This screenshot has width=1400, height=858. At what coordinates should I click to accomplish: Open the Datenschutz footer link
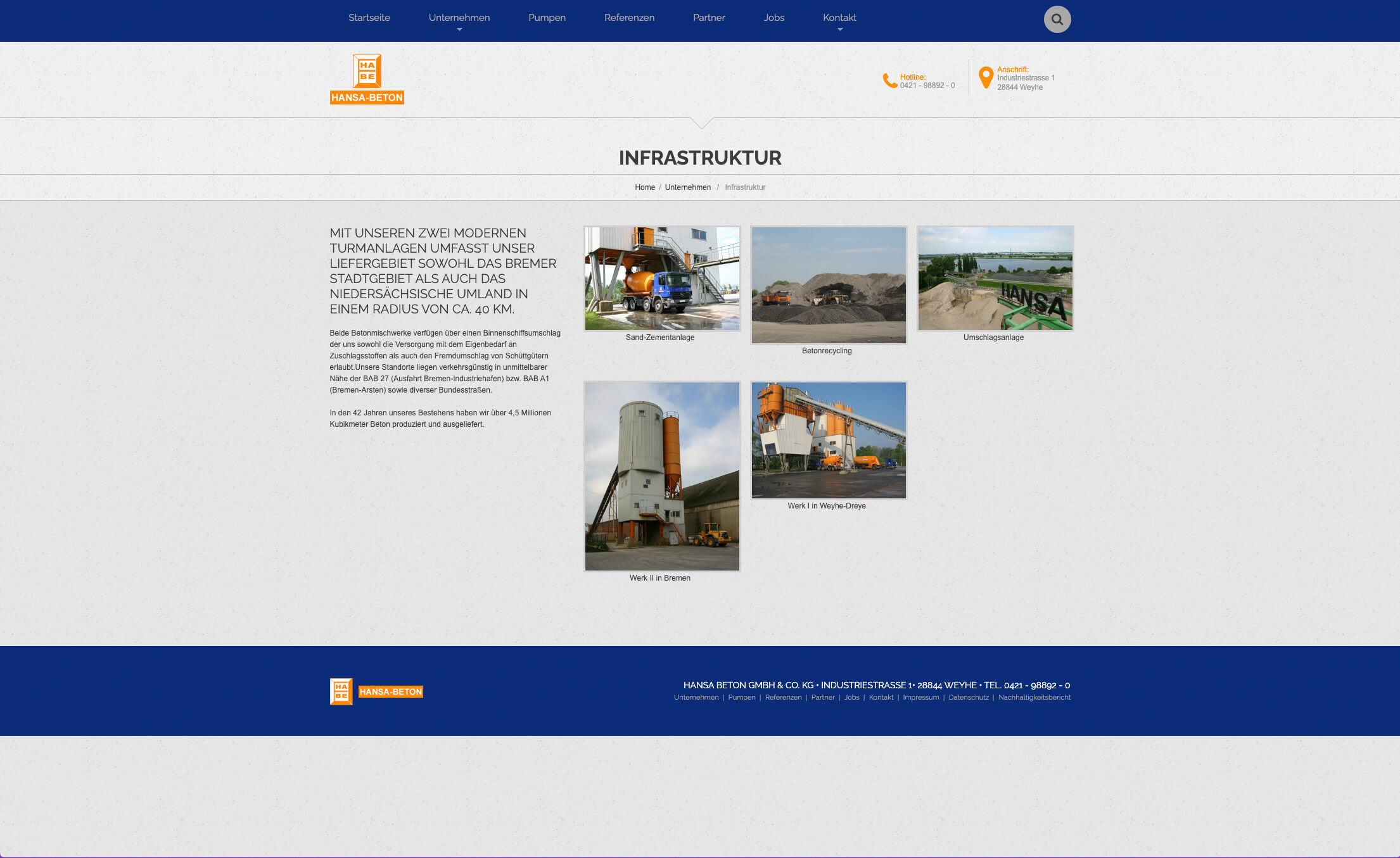tap(968, 697)
